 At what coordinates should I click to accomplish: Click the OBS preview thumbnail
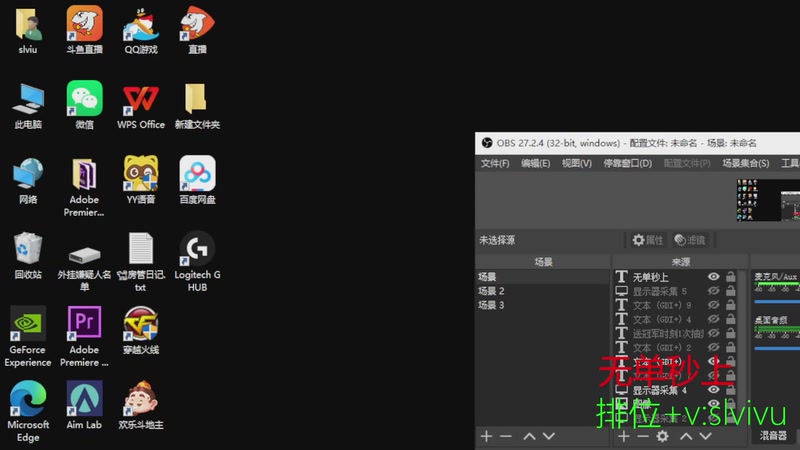(x=768, y=199)
